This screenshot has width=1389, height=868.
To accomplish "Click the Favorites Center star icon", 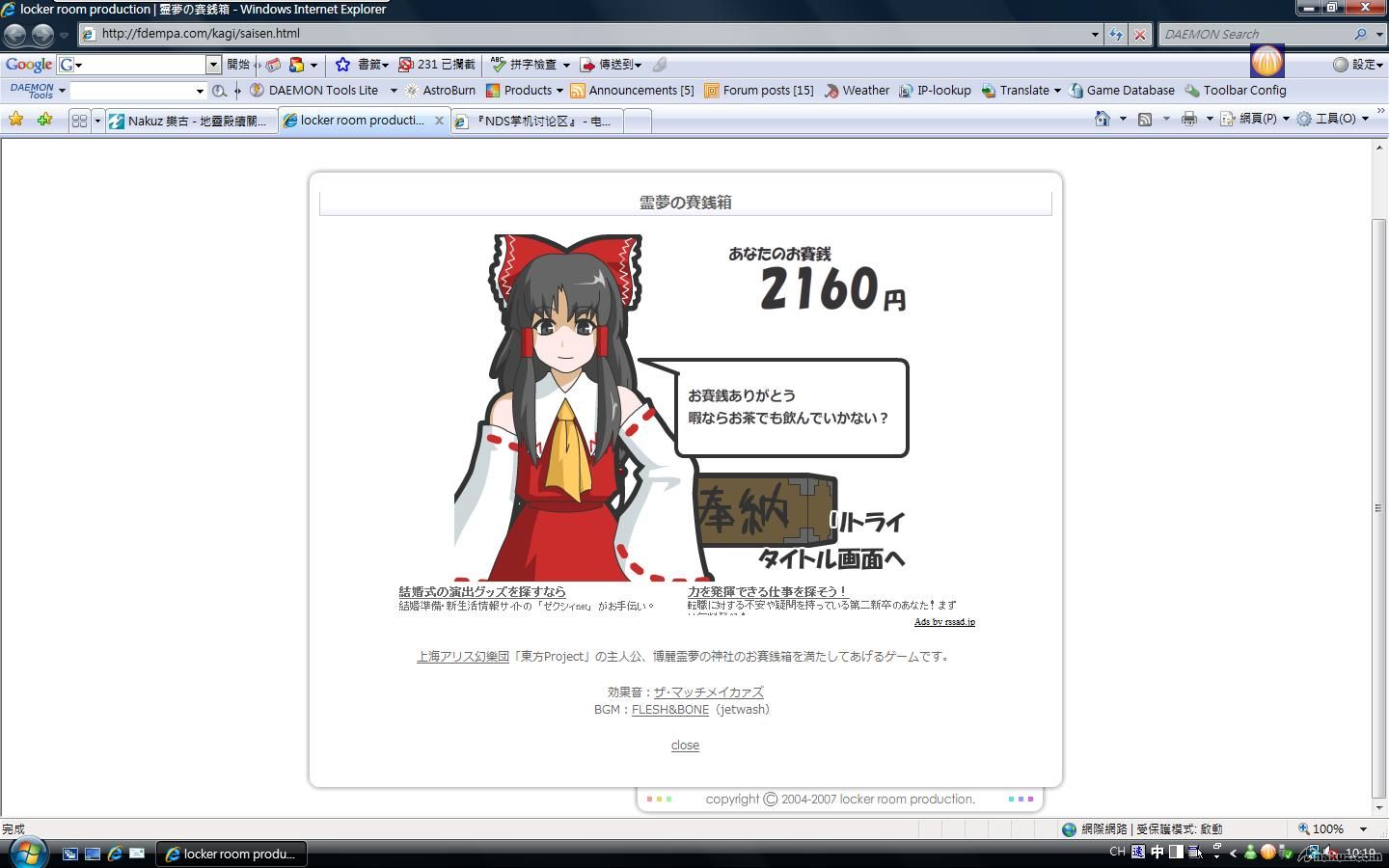I will coord(15,120).
